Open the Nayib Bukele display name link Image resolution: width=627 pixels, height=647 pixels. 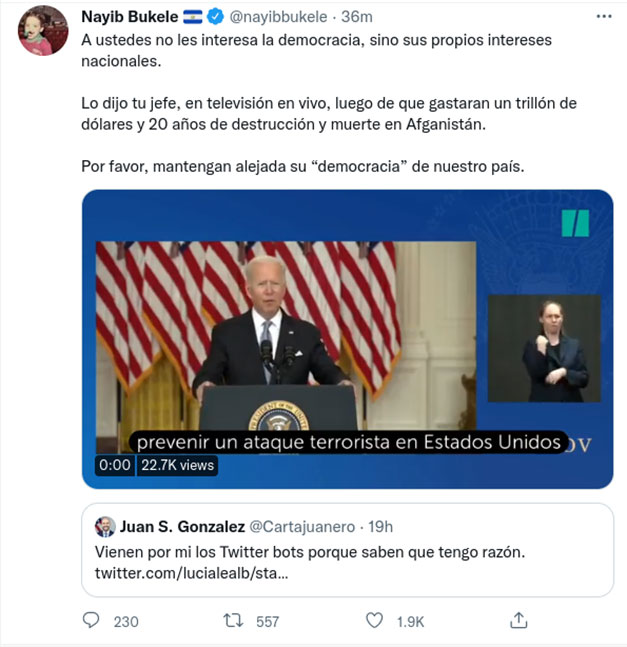[x=129, y=18]
